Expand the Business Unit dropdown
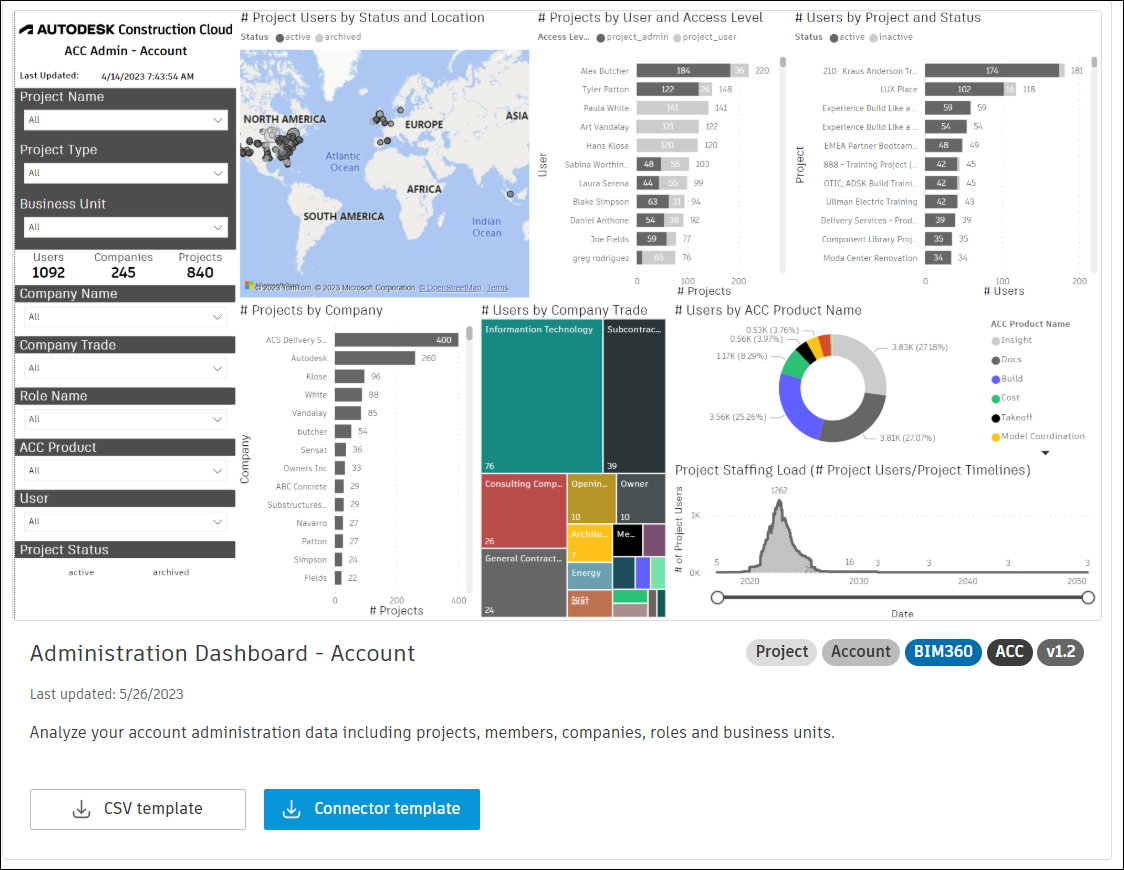 coord(125,227)
